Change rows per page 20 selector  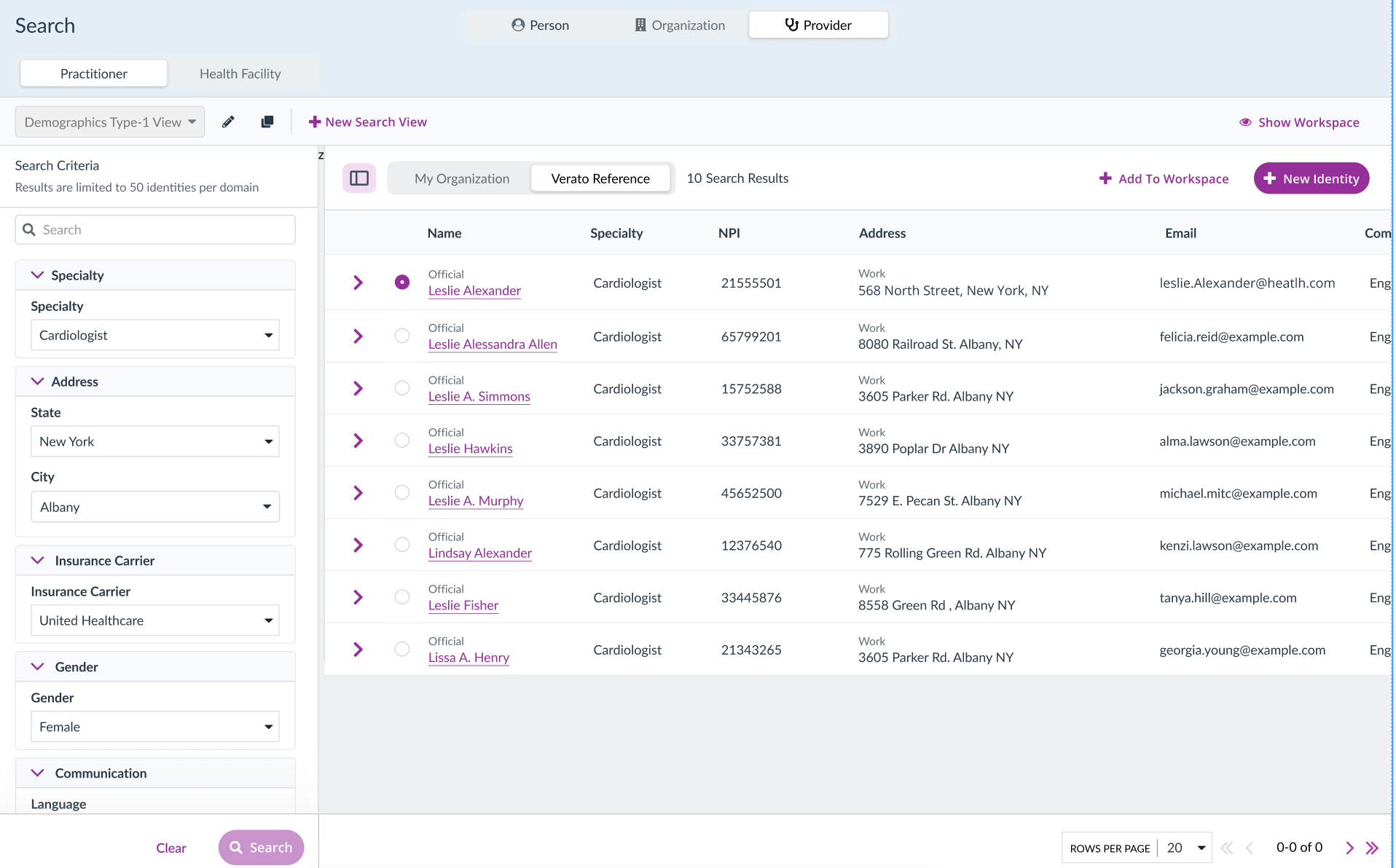click(x=1185, y=848)
